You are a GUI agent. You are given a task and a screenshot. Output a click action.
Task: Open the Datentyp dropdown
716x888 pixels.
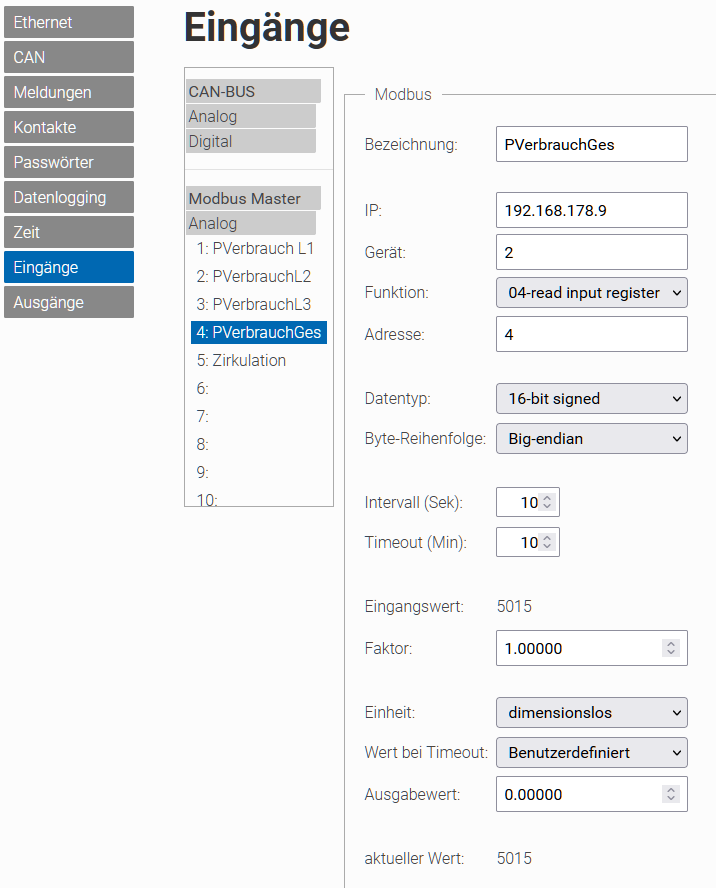[x=592, y=399]
